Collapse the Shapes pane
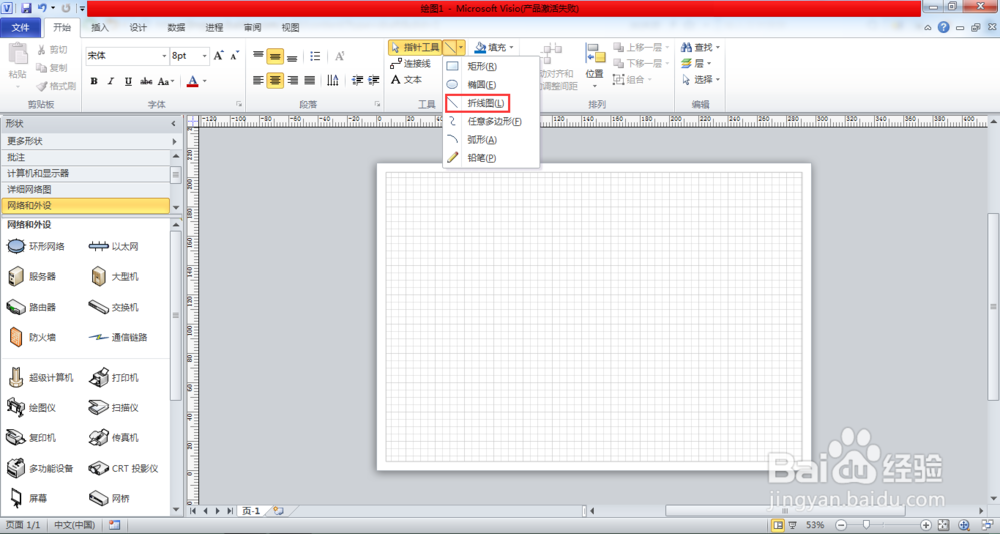 tap(173, 124)
